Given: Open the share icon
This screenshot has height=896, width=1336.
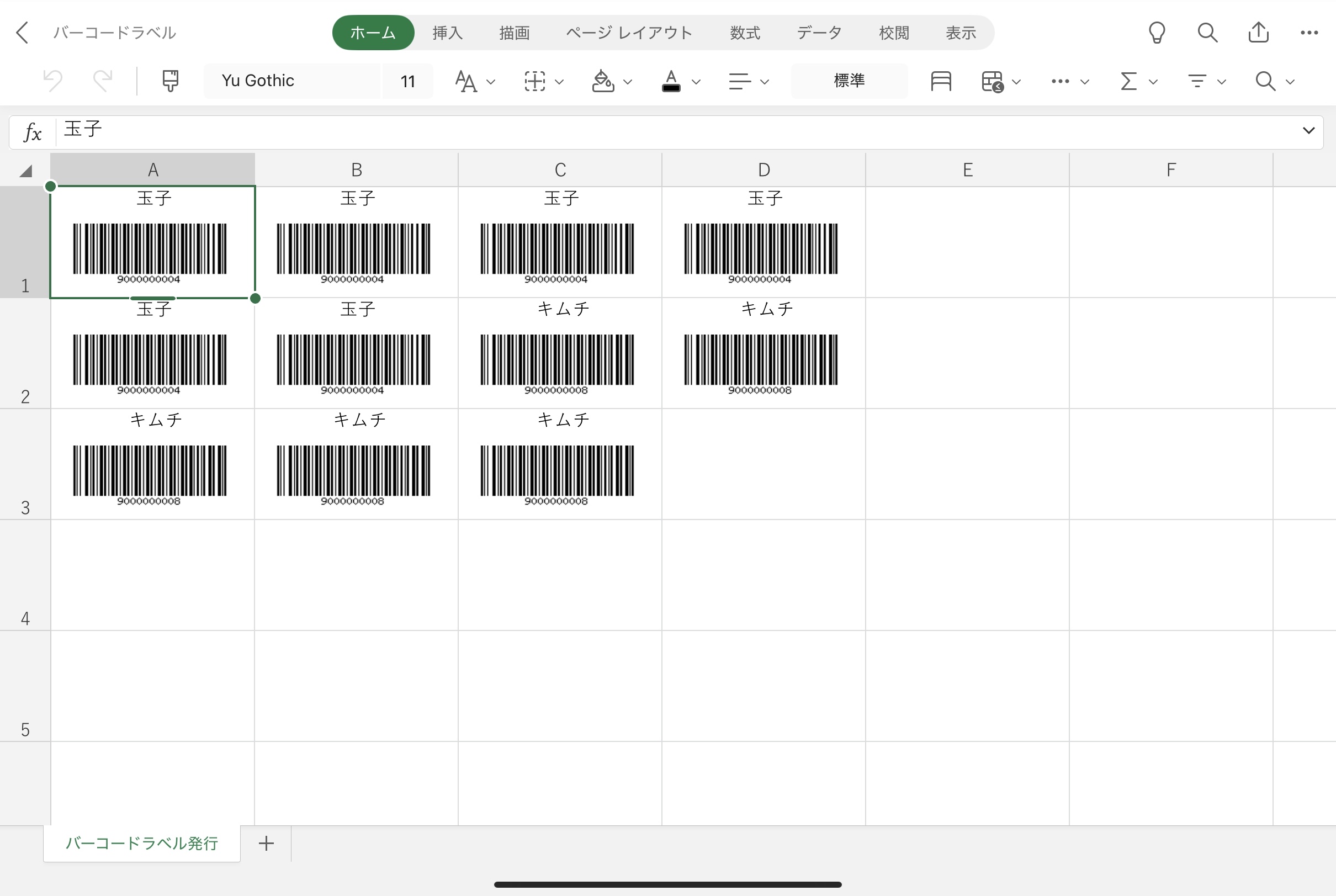Looking at the screenshot, I should point(1258,32).
